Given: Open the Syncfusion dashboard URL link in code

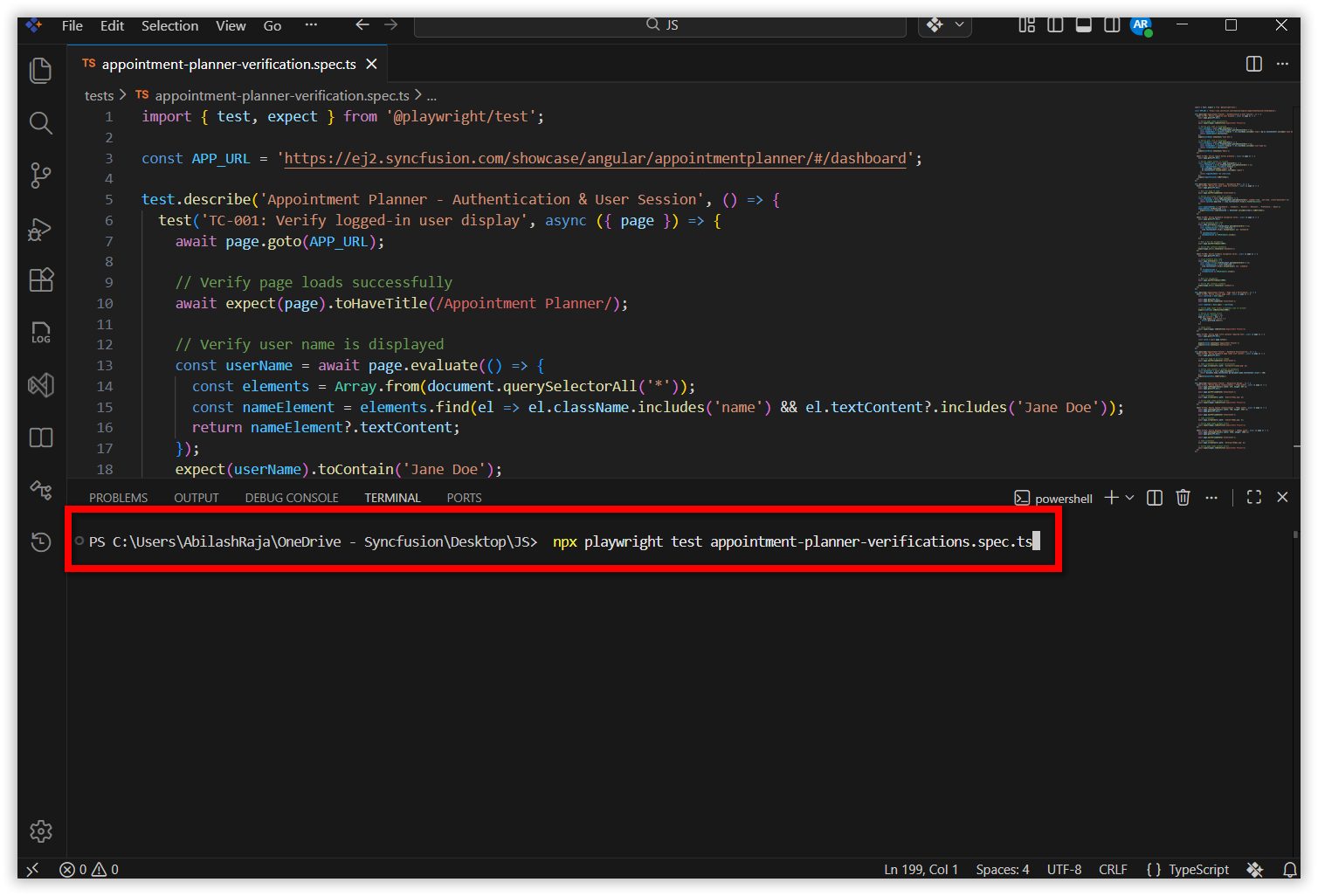Looking at the screenshot, I should point(595,158).
